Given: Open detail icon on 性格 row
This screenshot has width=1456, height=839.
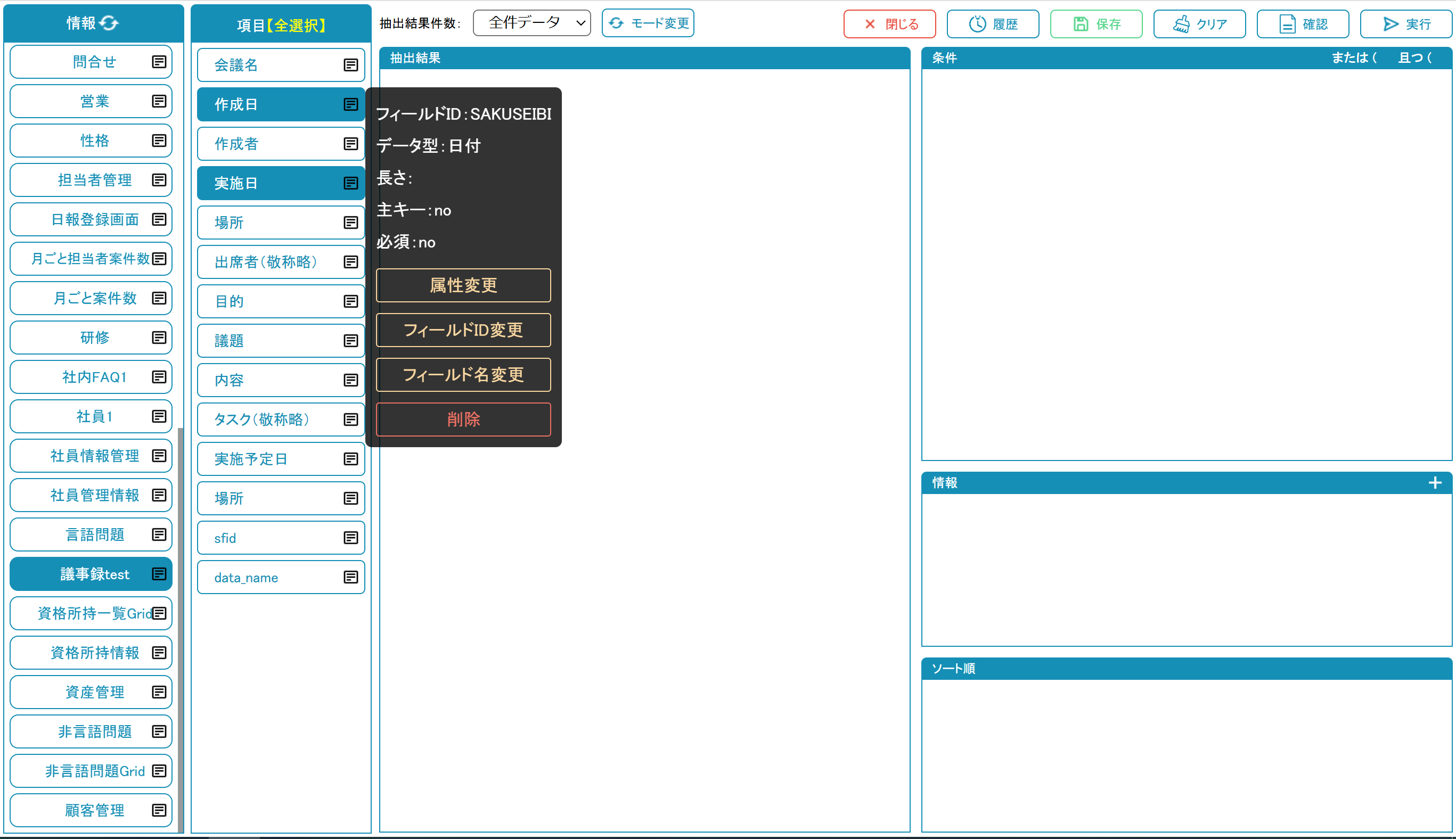Looking at the screenshot, I should click(x=159, y=141).
